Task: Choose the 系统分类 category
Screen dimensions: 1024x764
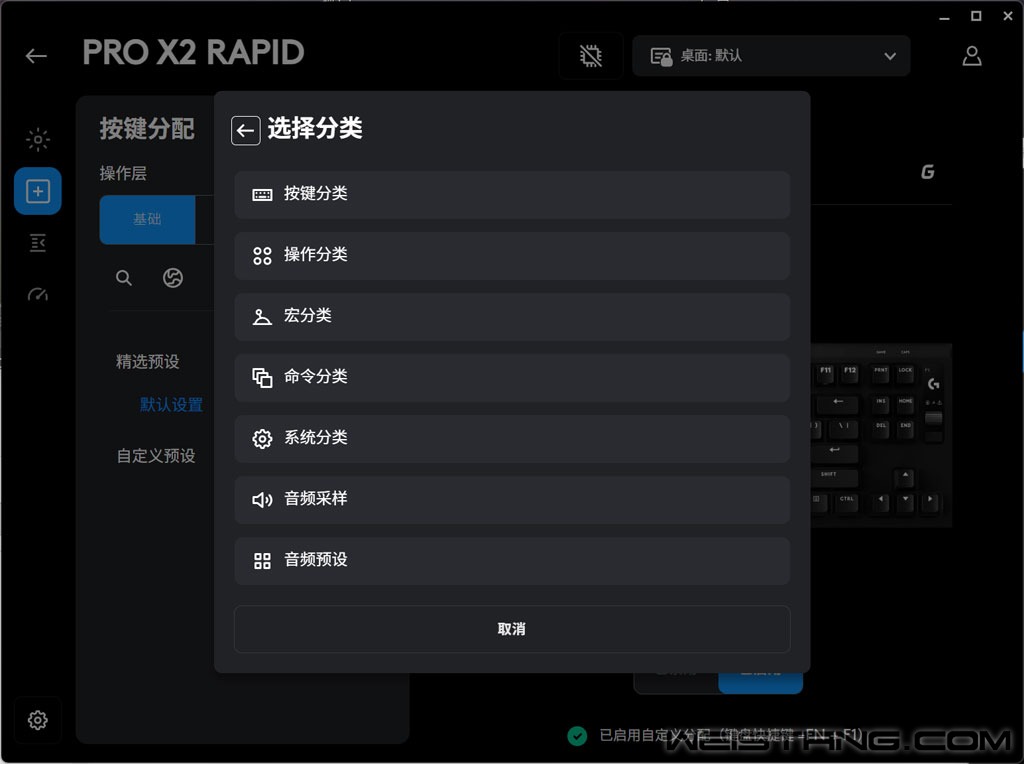Action: (x=512, y=439)
